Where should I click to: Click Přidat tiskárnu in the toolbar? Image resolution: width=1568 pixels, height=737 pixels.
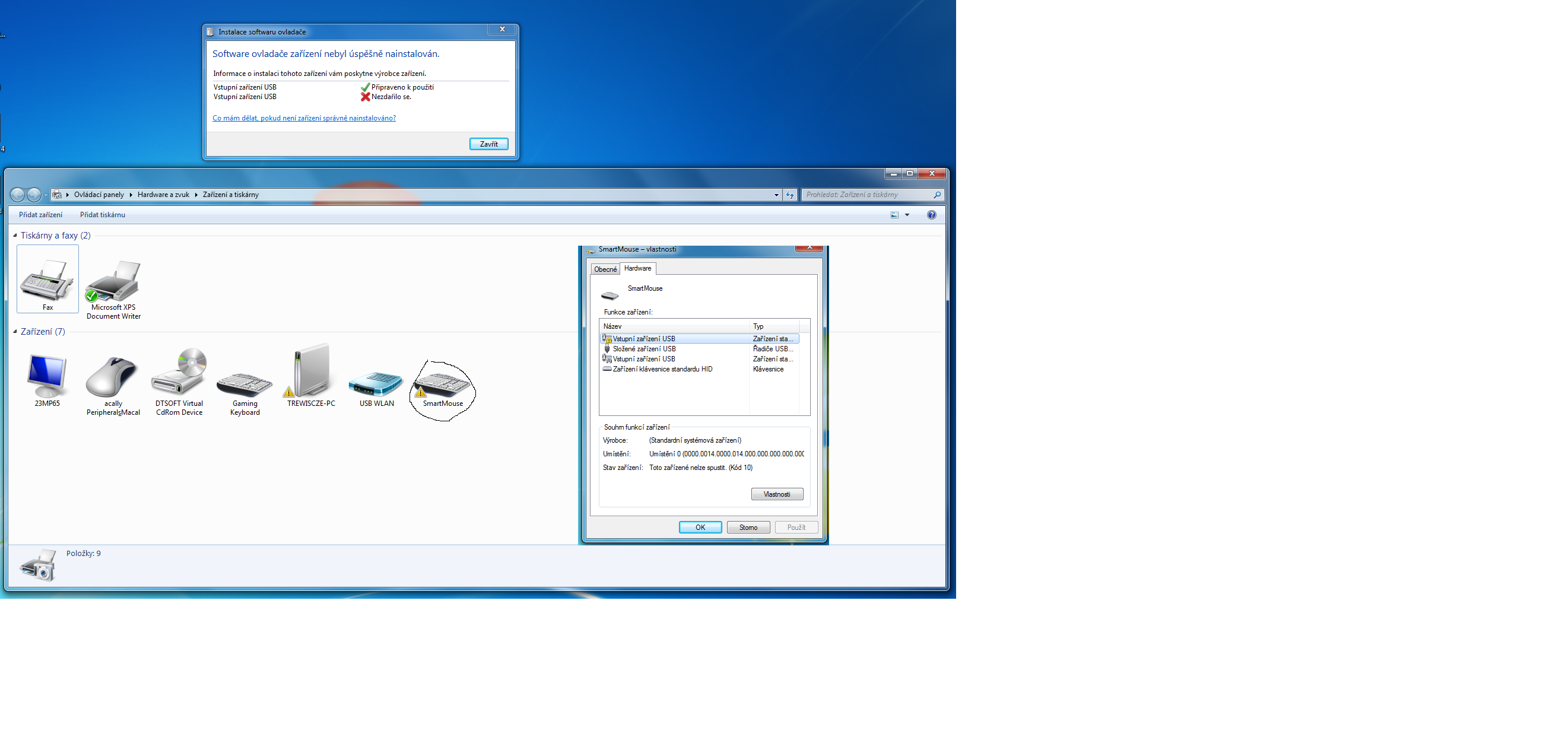102,215
